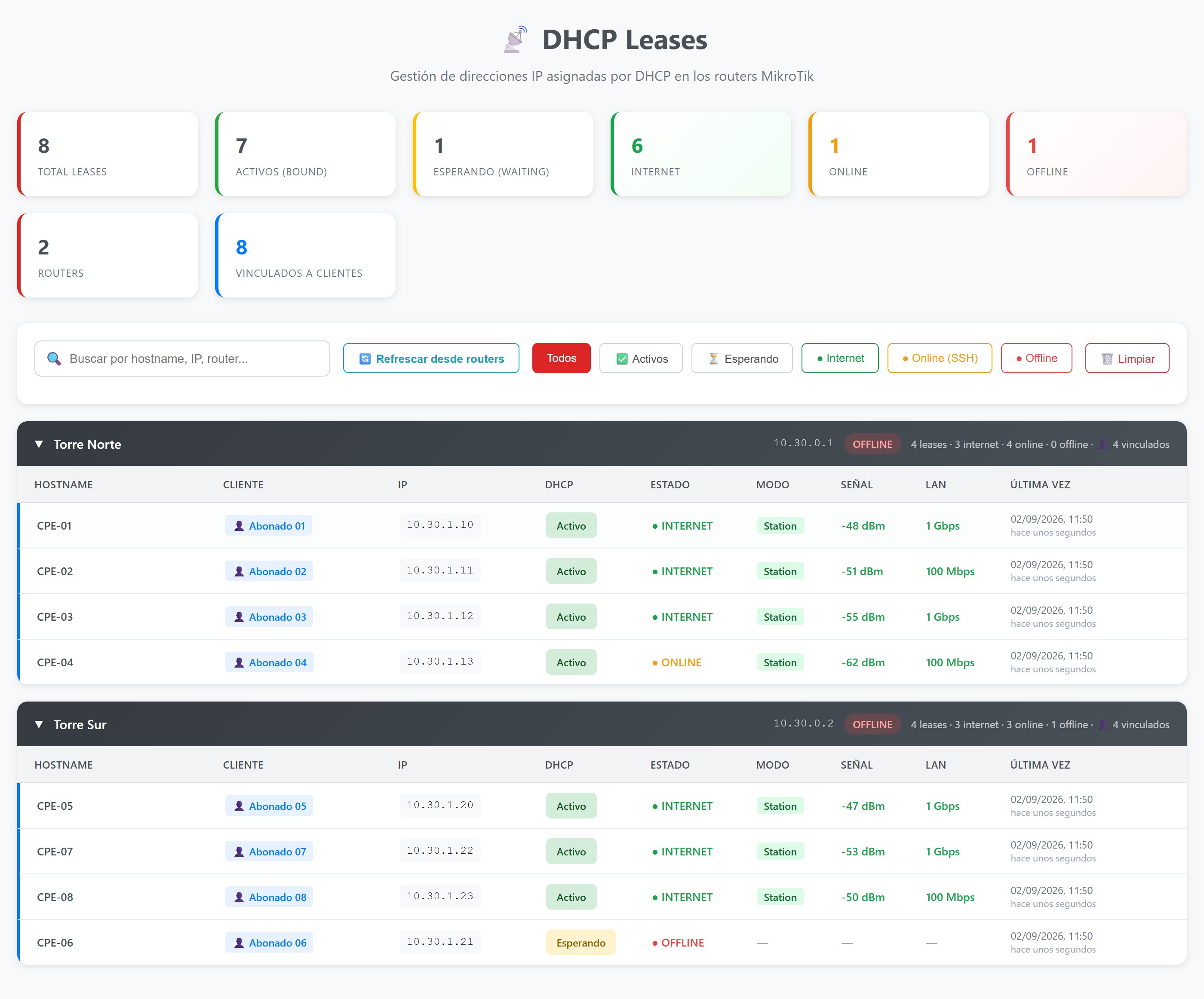
Task: Click vinculados user icon in Torre Norte header
Action: tap(1103, 444)
